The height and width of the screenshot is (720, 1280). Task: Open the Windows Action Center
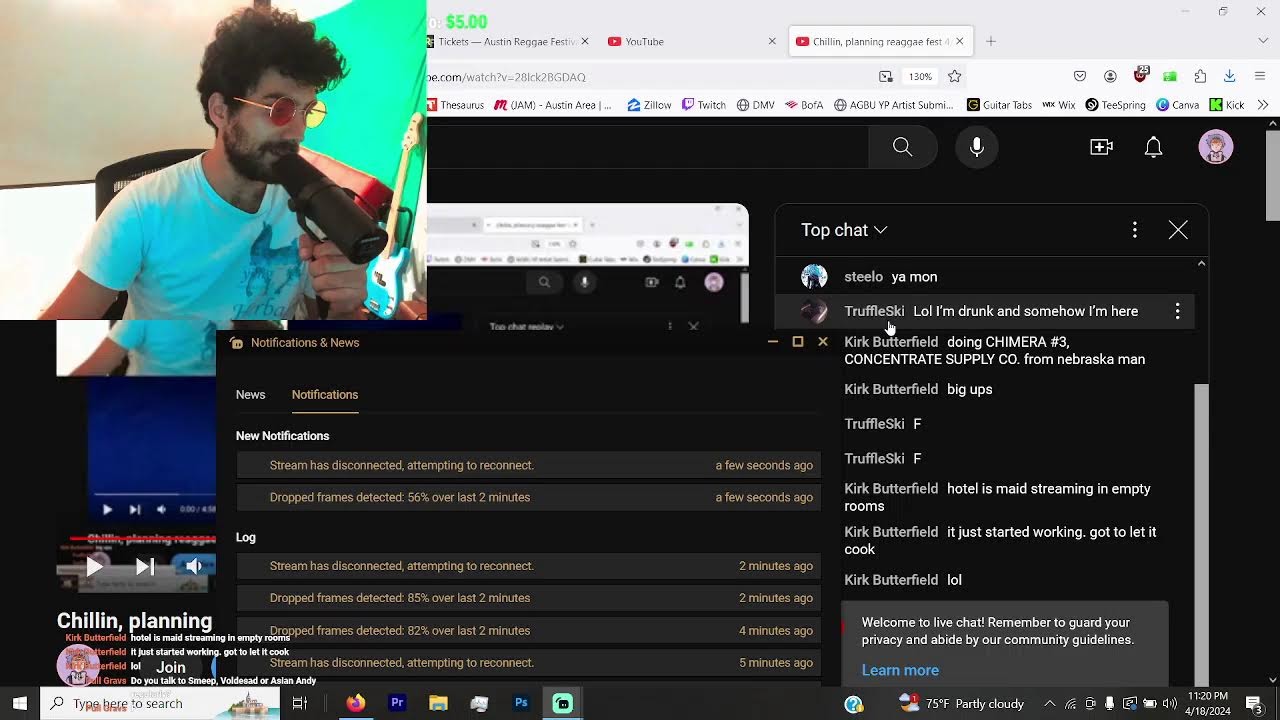click(x=1254, y=703)
